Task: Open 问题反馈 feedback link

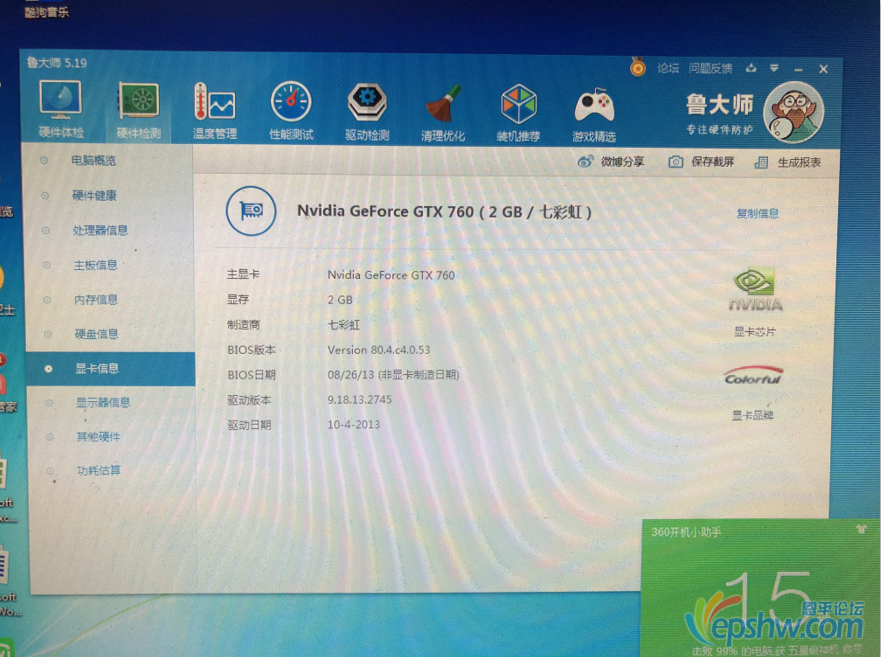Action: tap(710, 69)
